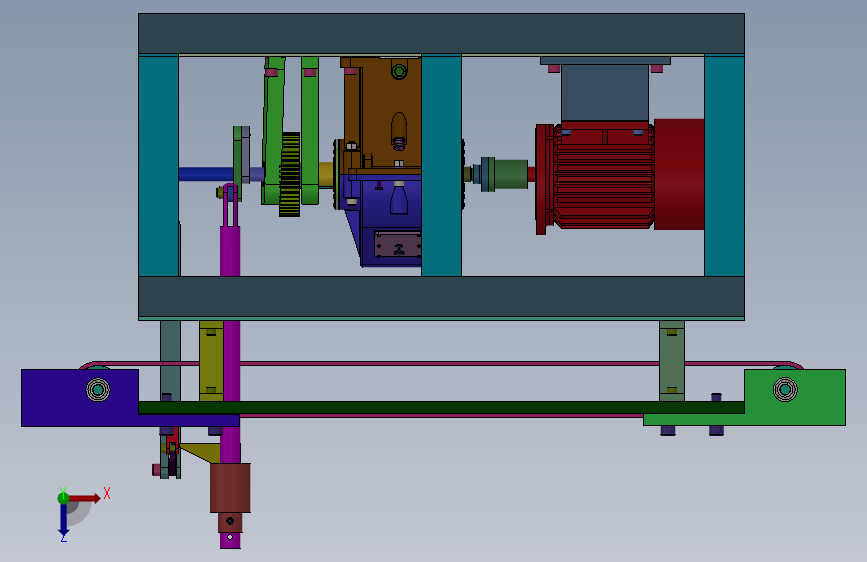The image size is (867, 562).
Task: Click the blue Z axis arrow of triad
Action: [63, 521]
